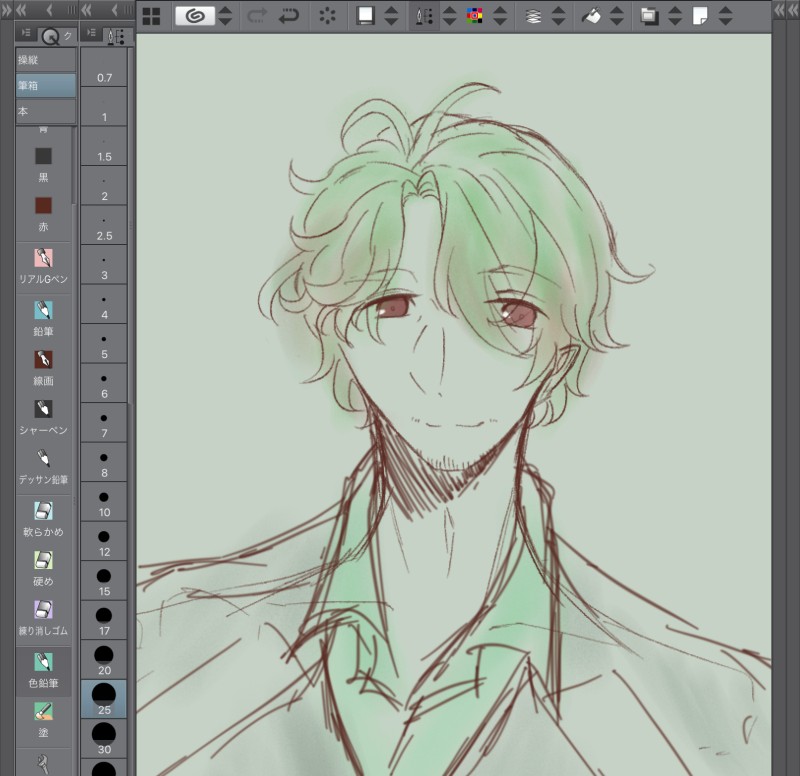Set brush size to 6
The height and width of the screenshot is (776, 800).
click(x=104, y=383)
